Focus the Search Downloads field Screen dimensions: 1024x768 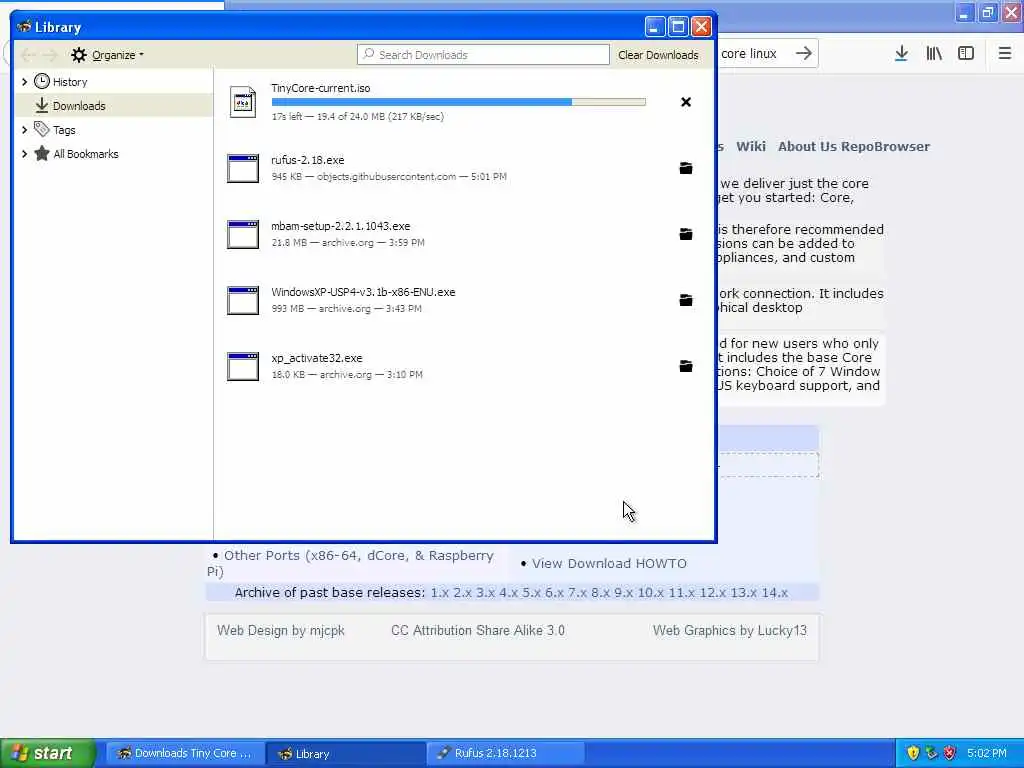tap(483, 55)
